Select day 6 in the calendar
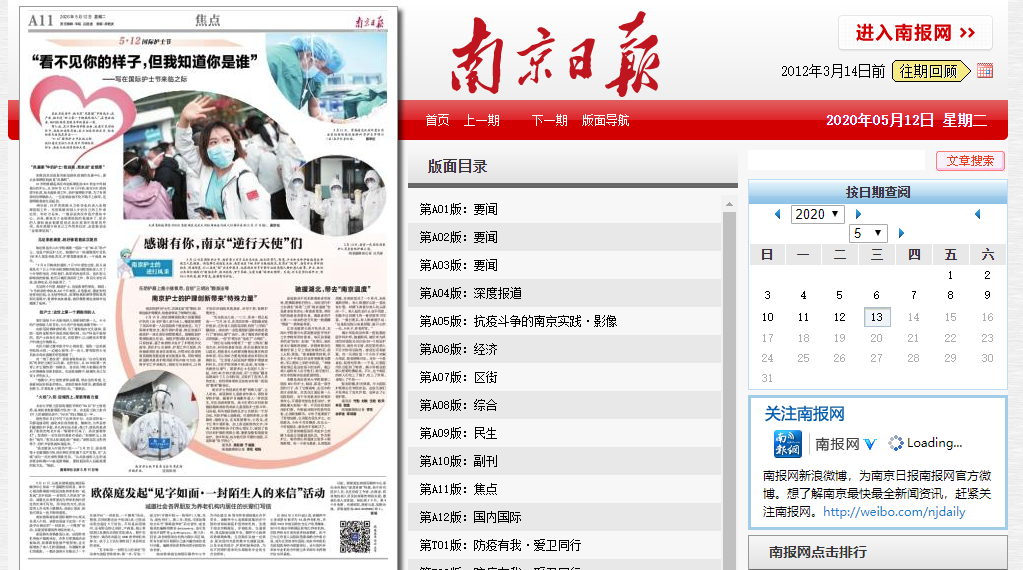The image size is (1023, 570). coord(876,295)
